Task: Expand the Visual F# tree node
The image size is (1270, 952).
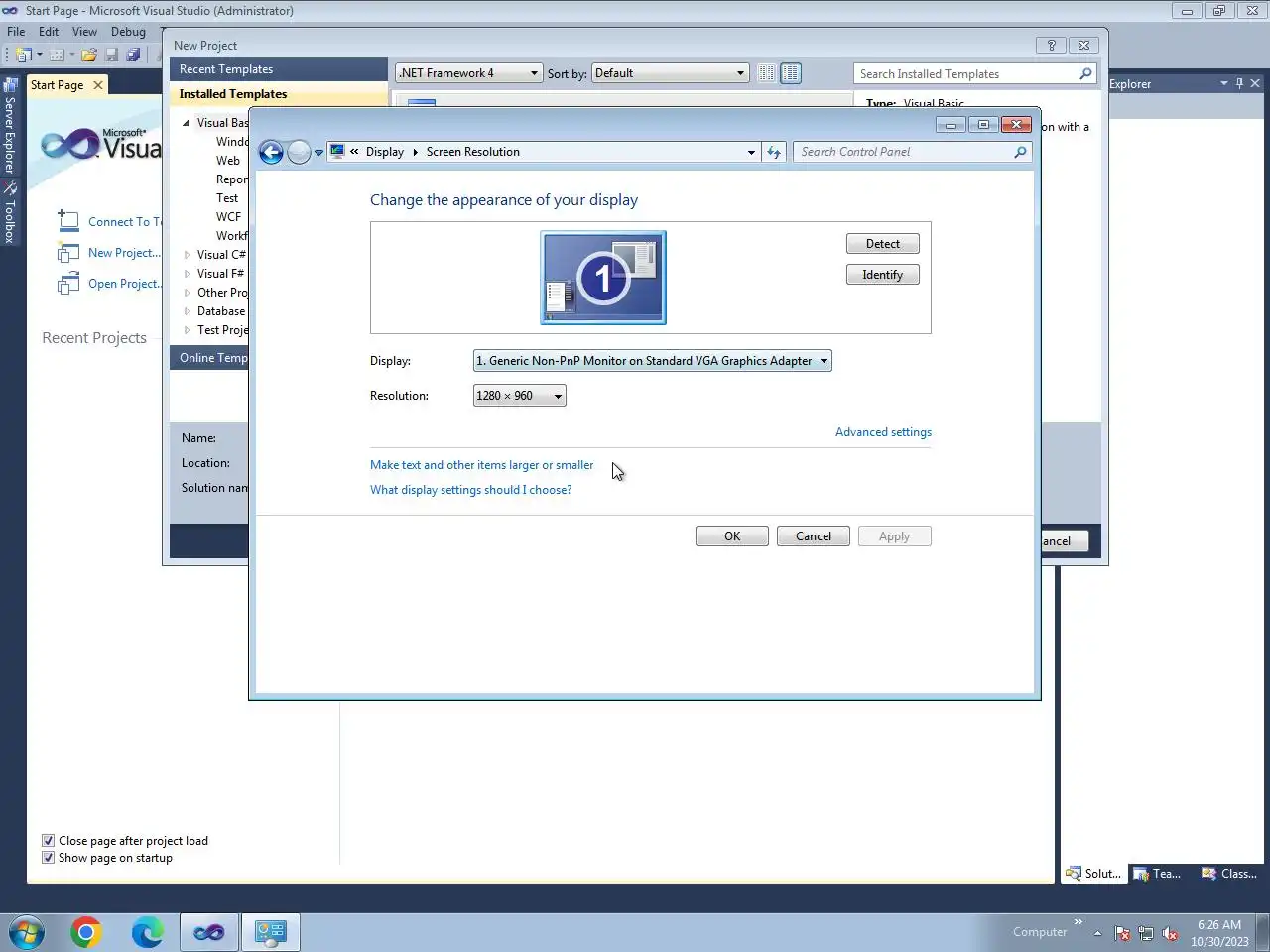Action: 187,274
